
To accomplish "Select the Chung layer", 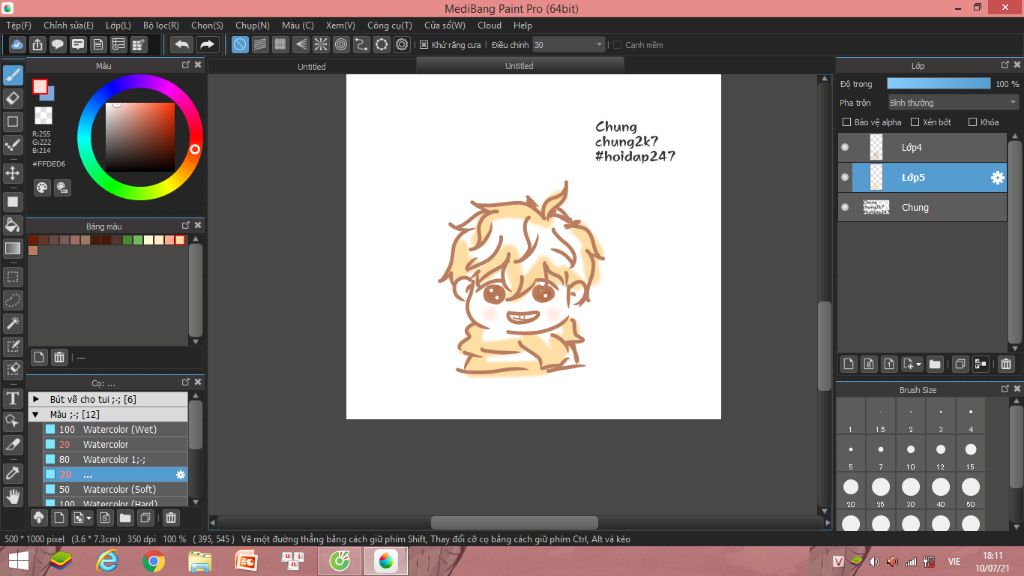I will [922, 207].
